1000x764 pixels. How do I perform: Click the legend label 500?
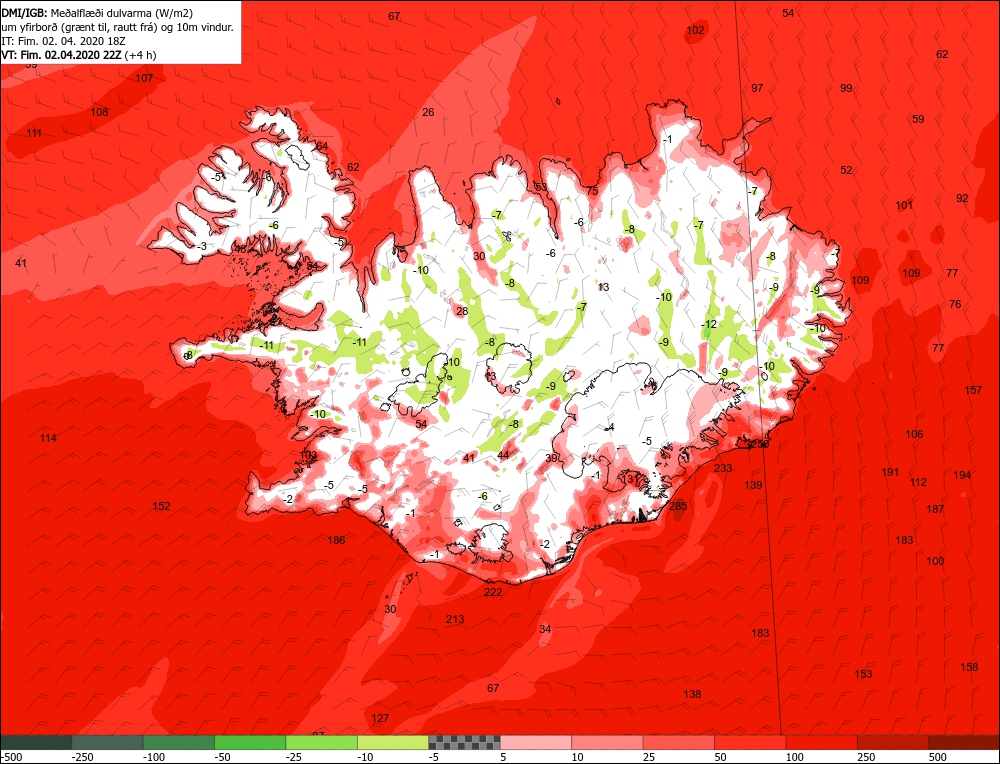click(938, 757)
